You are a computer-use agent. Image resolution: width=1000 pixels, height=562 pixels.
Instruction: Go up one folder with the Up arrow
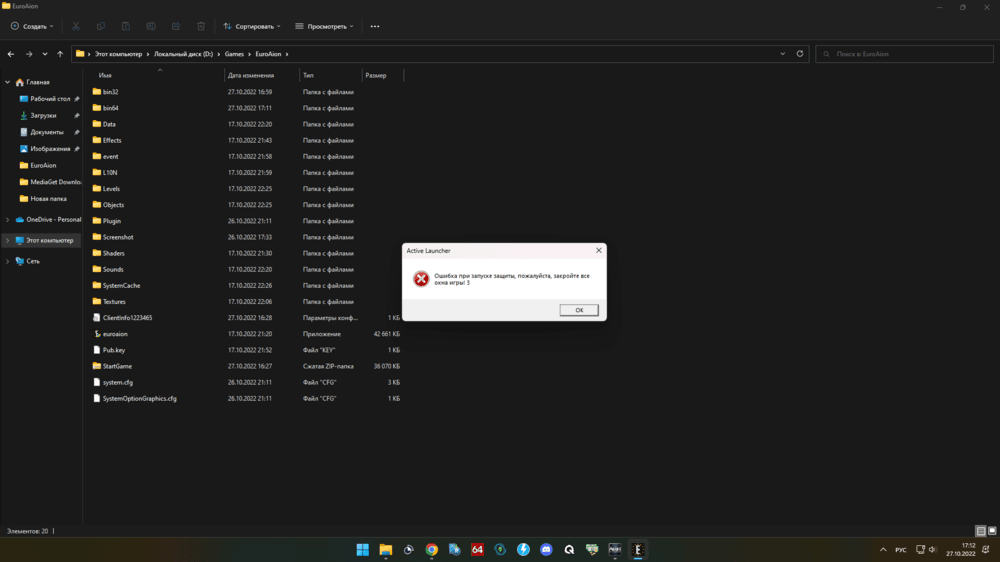(60, 54)
